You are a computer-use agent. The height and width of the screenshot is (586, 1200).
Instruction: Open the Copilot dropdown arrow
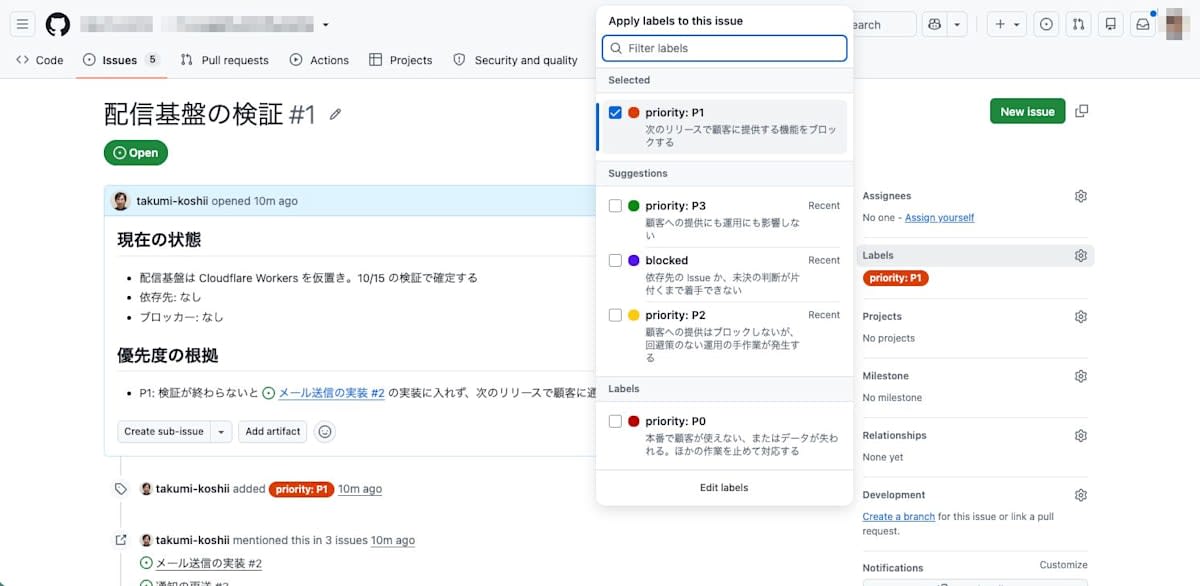click(958, 24)
